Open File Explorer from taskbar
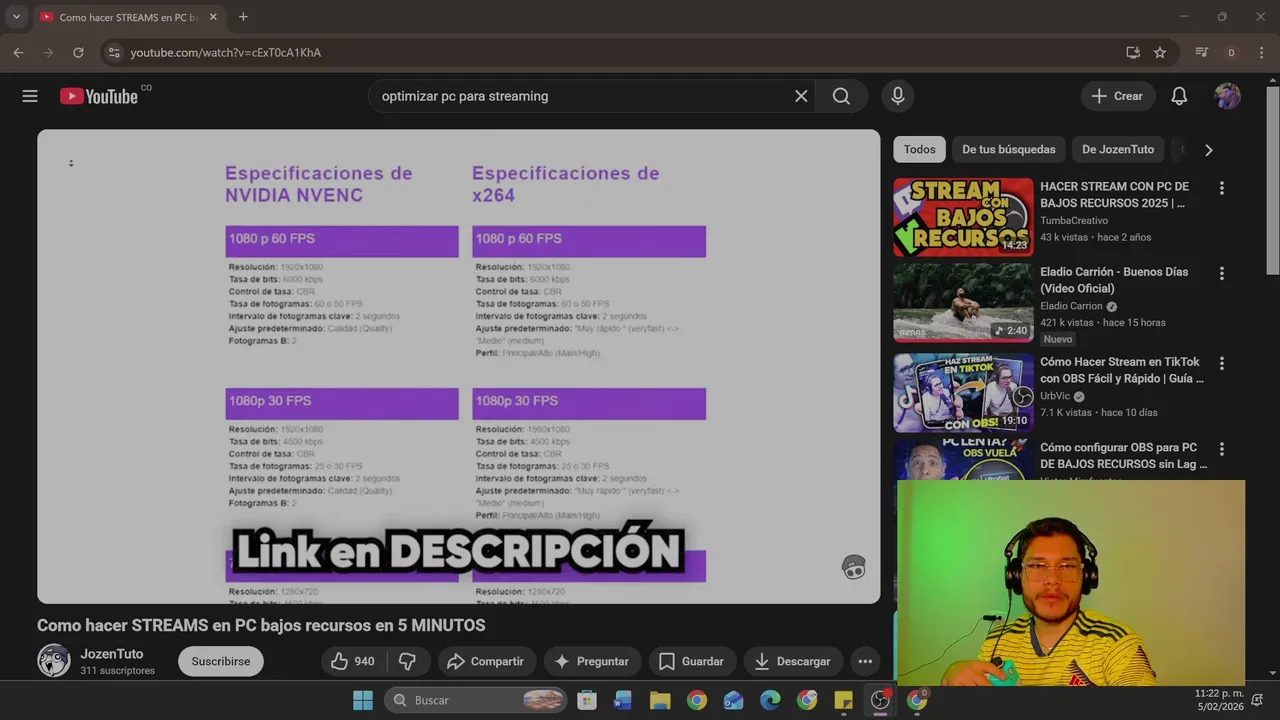 (x=660, y=700)
